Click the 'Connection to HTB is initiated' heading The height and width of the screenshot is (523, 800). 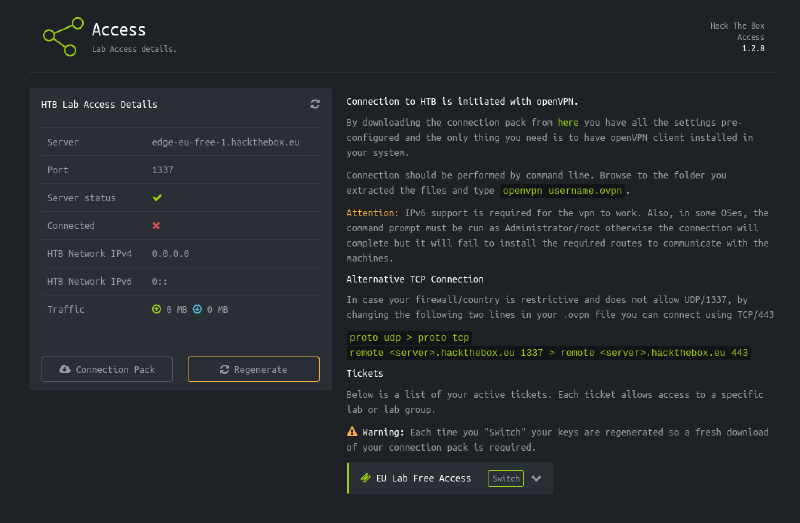[462, 102]
